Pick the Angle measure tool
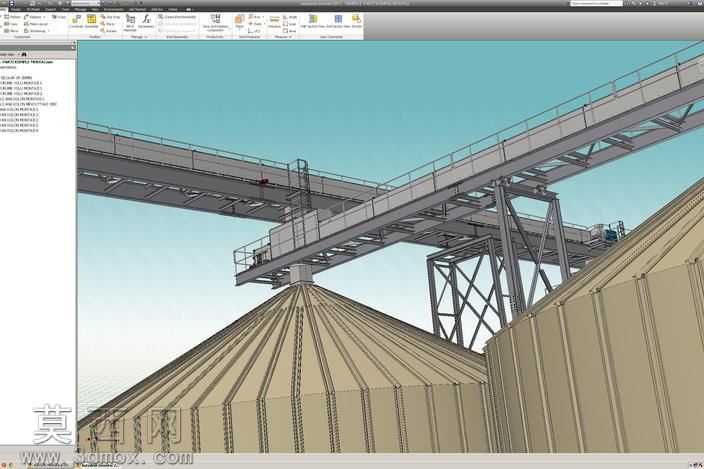Viewport: 704px width, 469px height. [290, 17]
